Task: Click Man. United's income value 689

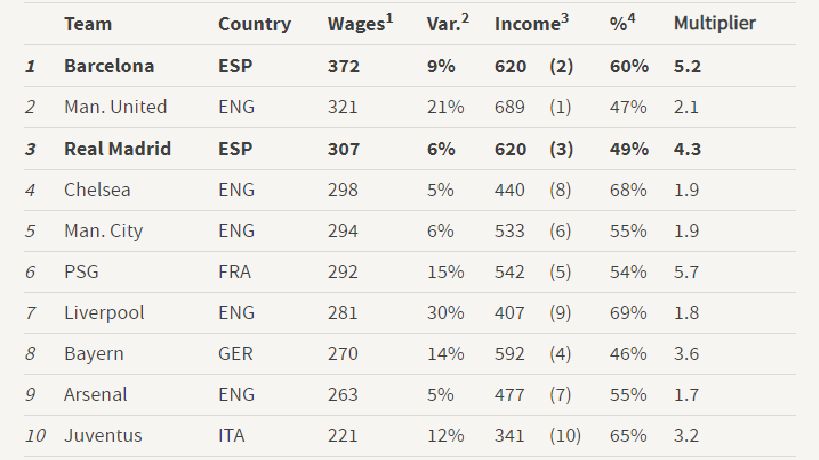Action: (x=509, y=107)
